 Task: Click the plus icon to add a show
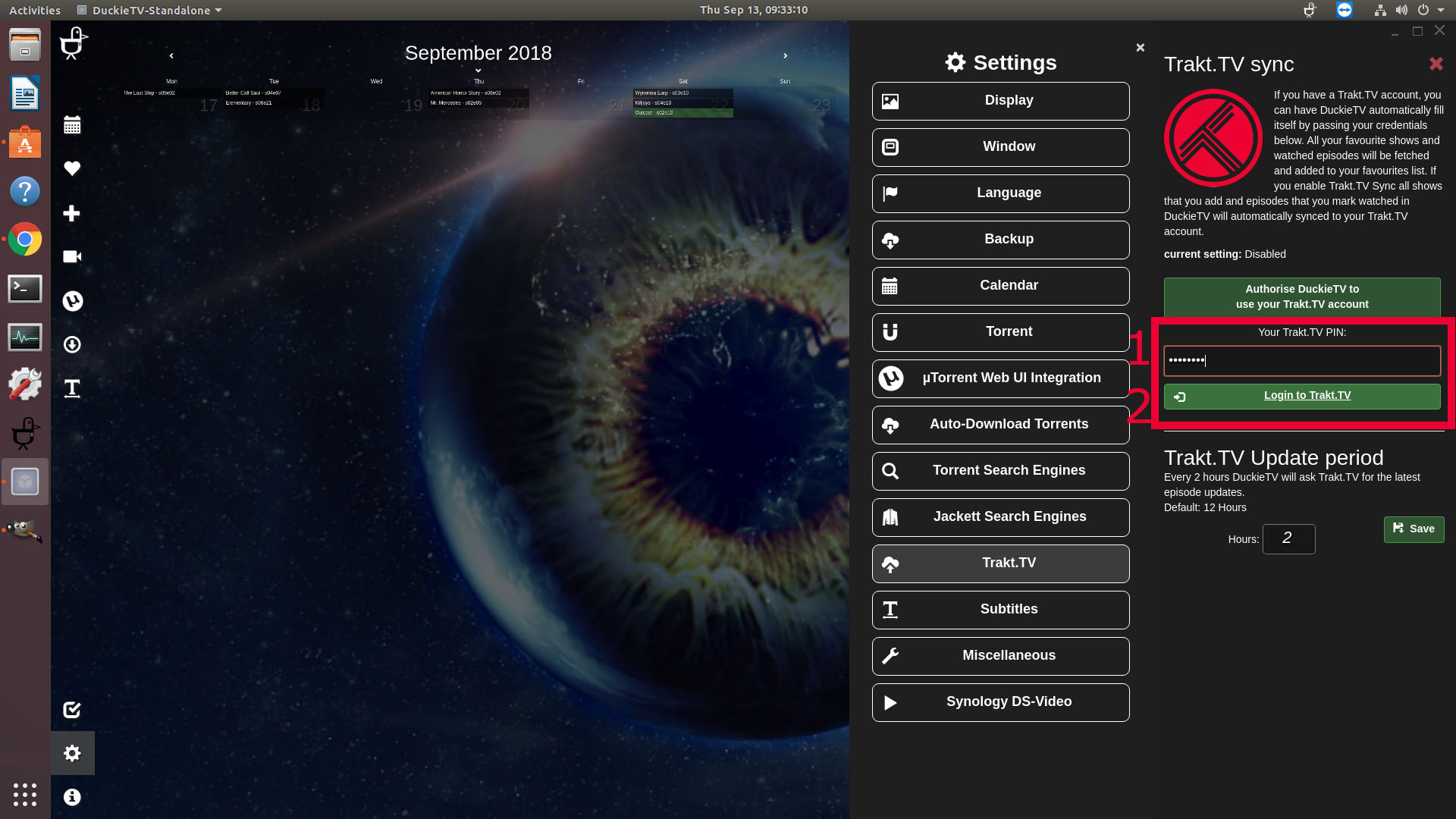[x=72, y=213]
